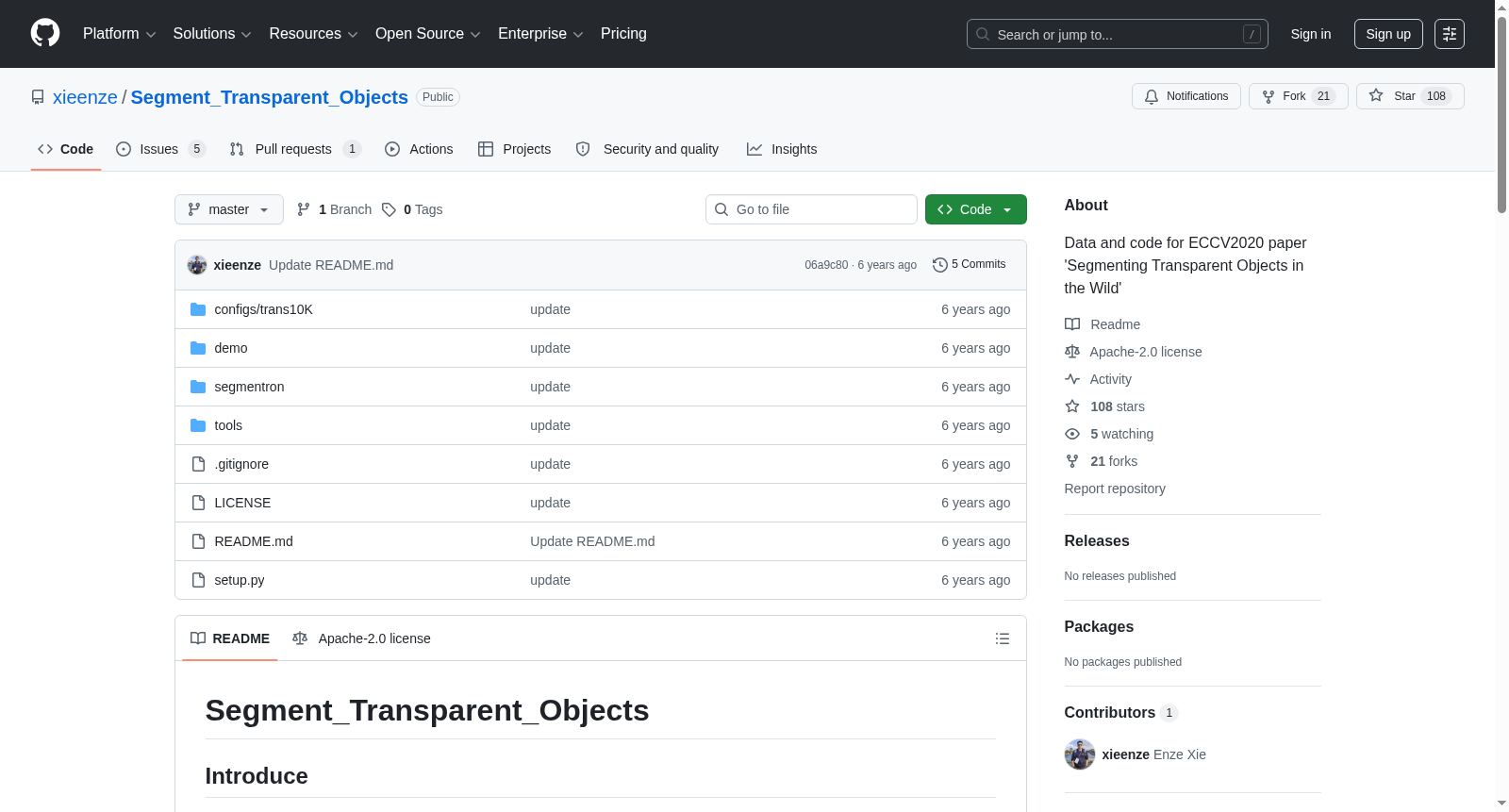Expand the Resources menu
1509x812 pixels.
(313, 34)
